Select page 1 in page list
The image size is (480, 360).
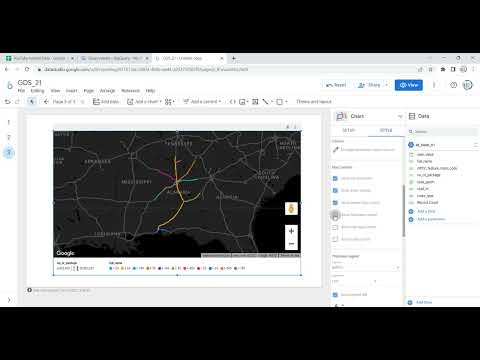click(x=9, y=122)
